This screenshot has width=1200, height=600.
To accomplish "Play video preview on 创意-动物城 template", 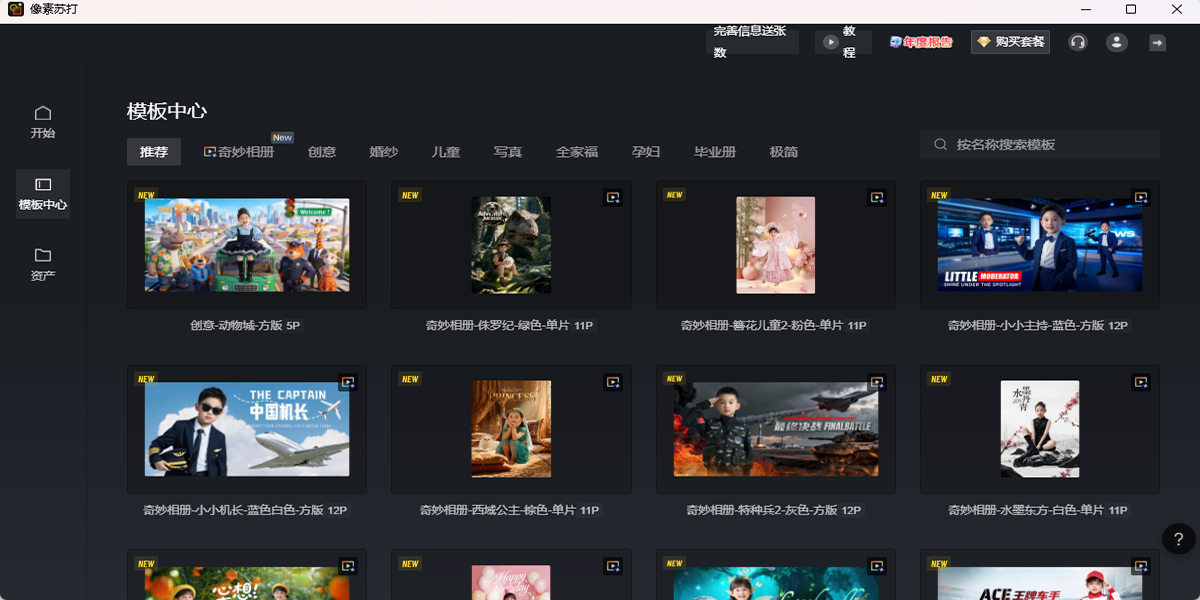I will point(349,198).
